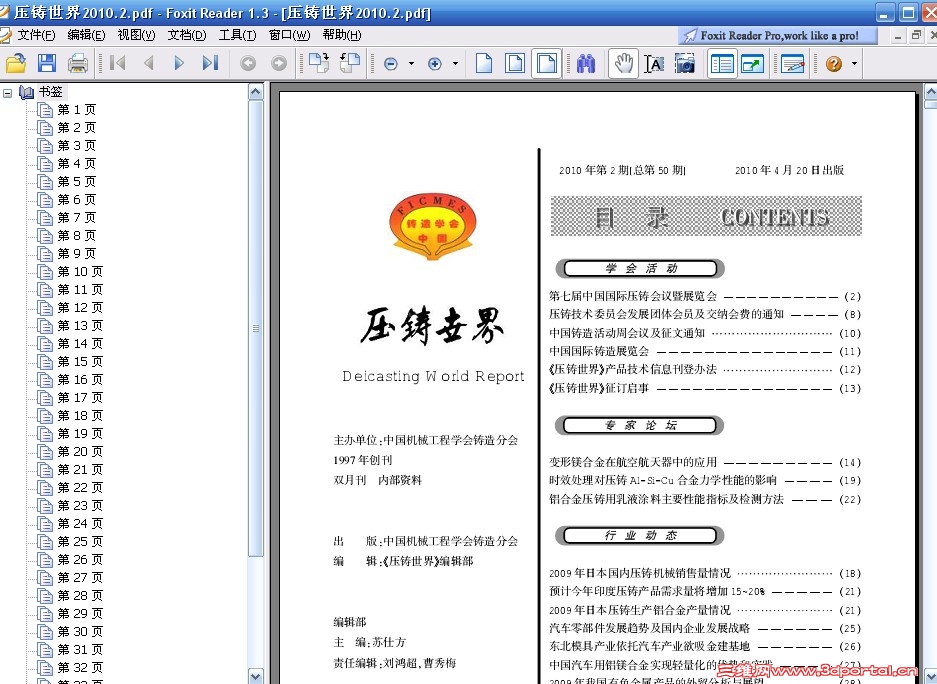Click the Foxit Reader Pro promotion banner
The width and height of the screenshot is (937, 684).
777,36
